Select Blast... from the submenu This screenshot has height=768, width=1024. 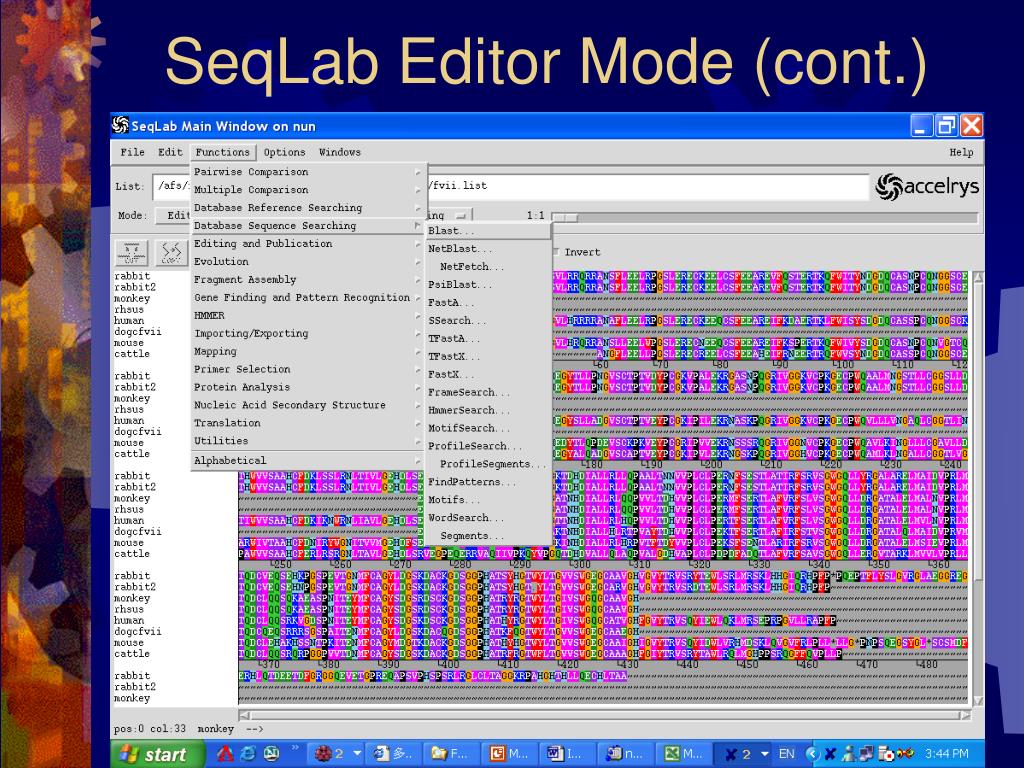click(x=488, y=231)
